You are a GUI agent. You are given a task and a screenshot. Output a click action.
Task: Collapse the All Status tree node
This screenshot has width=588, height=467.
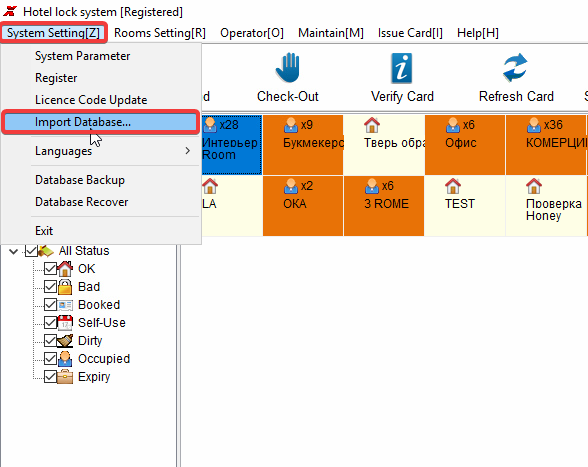coord(14,251)
